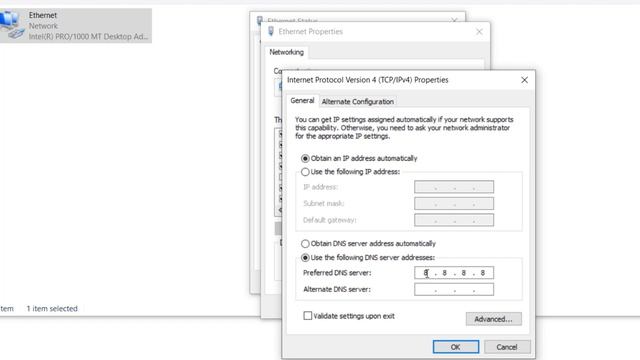This screenshot has height=360, width=640.
Task: Click the Cancel button
Action: tap(507, 347)
